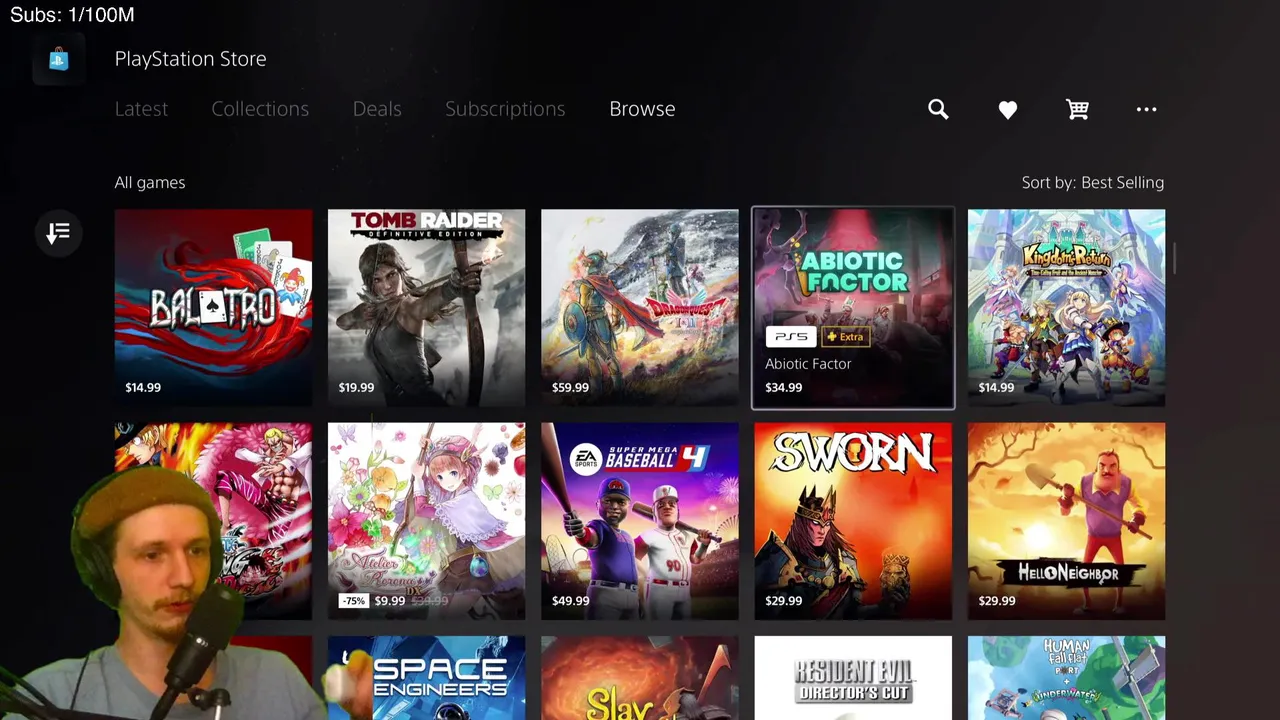This screenshot has width=1280, height=720.
Task: Open the sort and filter icon
Action: click(x=58, y=233)
